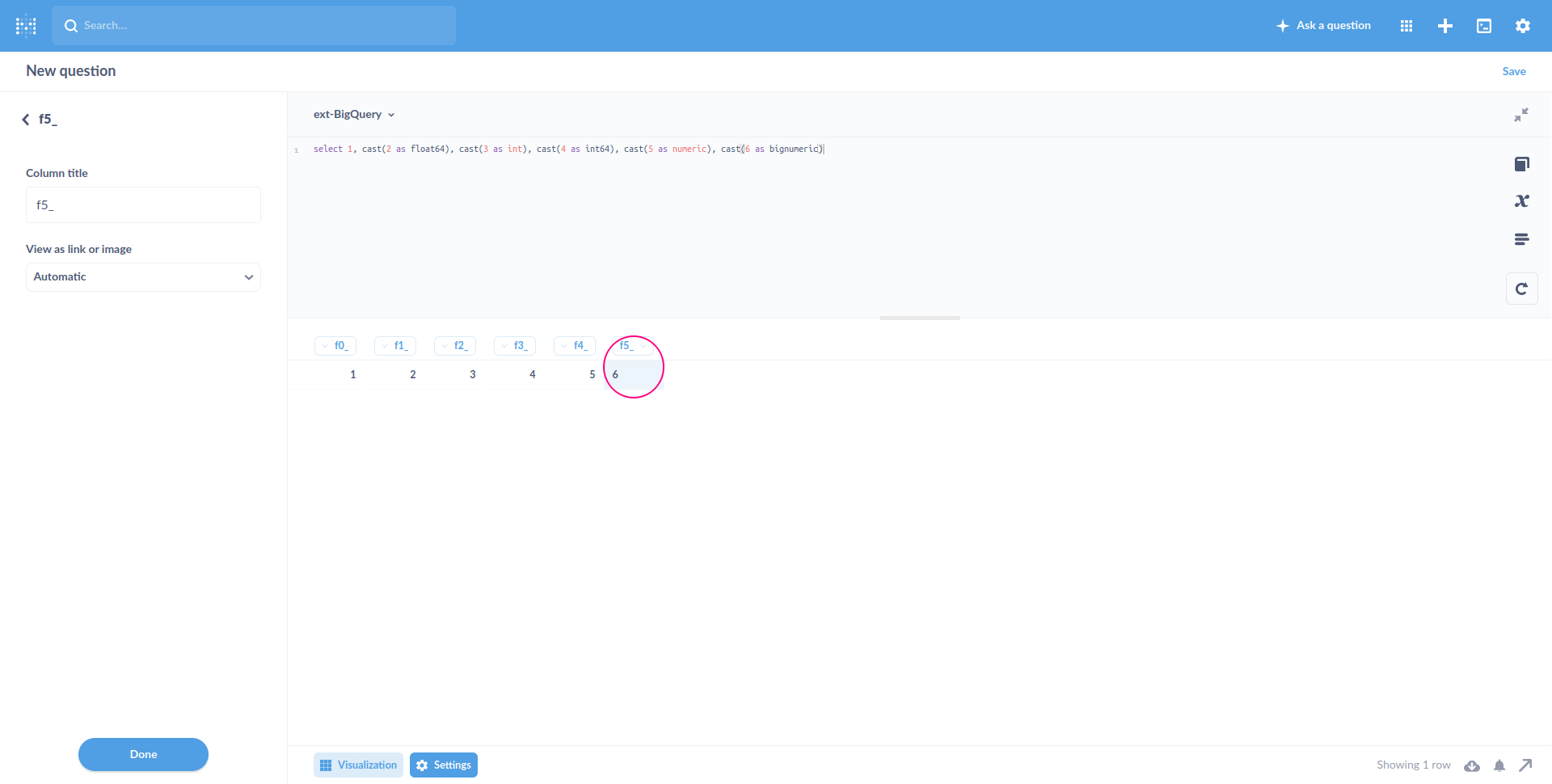
Task: Create an alert with the bell icon
Action: tap(1499, 765)
